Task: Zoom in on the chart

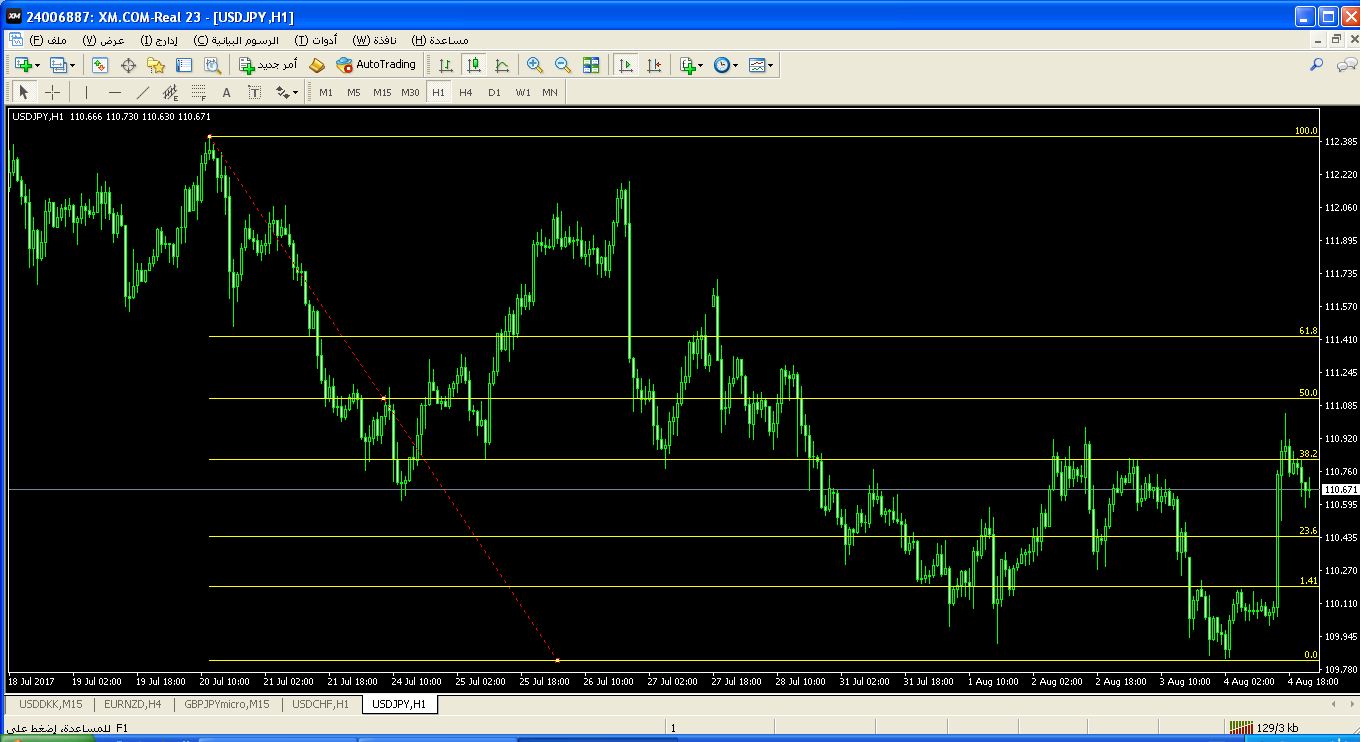Action: click(535, 65)
